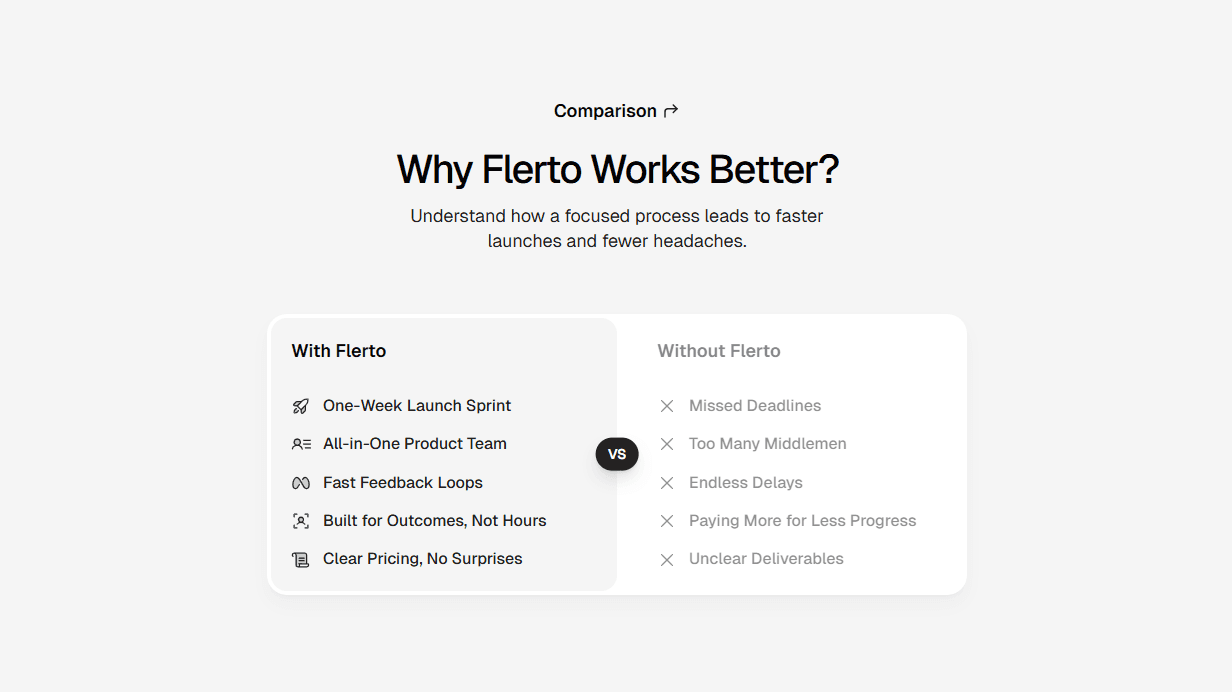This screenshot has height=692, width=1232.
Task: Select the rocket icon beside One-Week Launch Sprint
Action: (300, 406)
